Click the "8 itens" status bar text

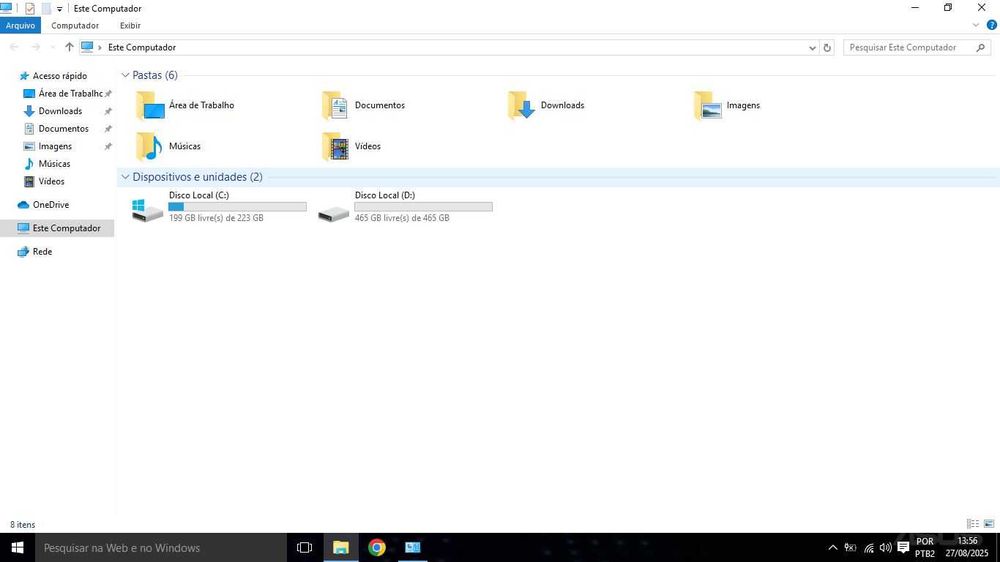point(22,524)
